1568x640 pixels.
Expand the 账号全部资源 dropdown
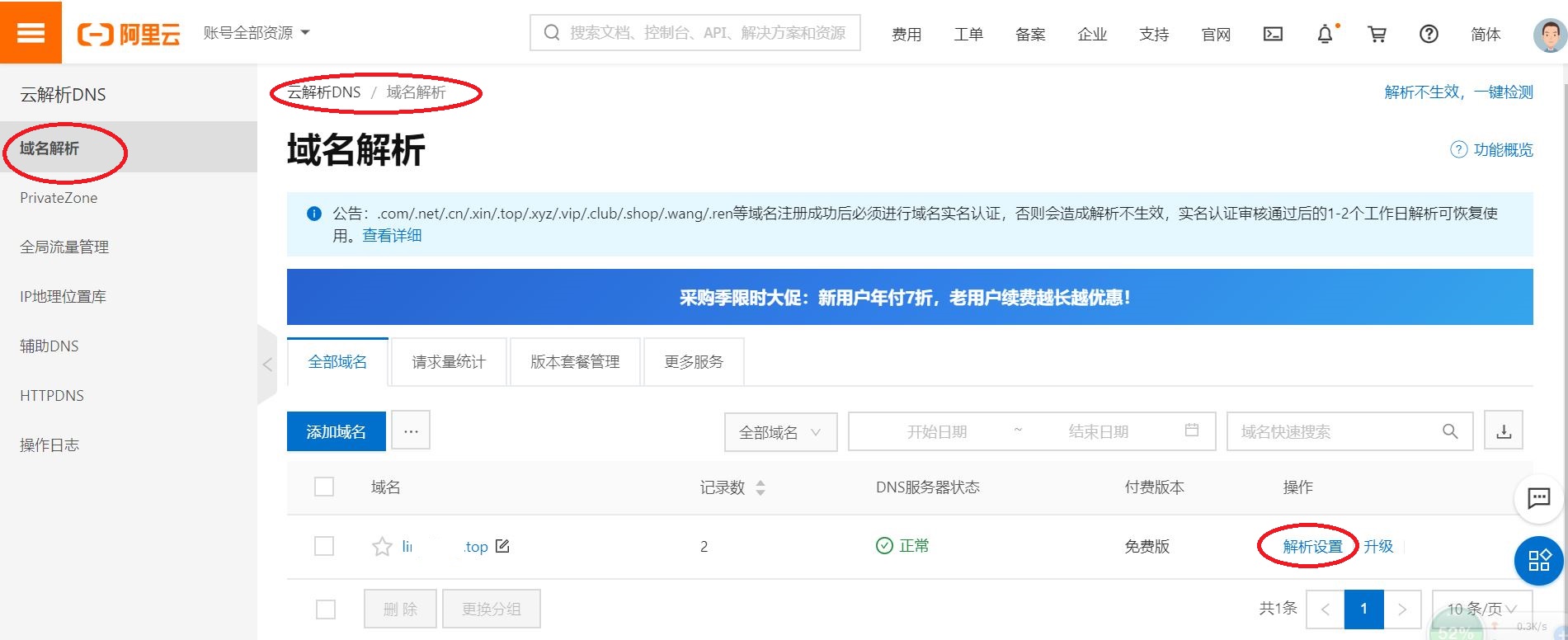click(x=257, y=33)
